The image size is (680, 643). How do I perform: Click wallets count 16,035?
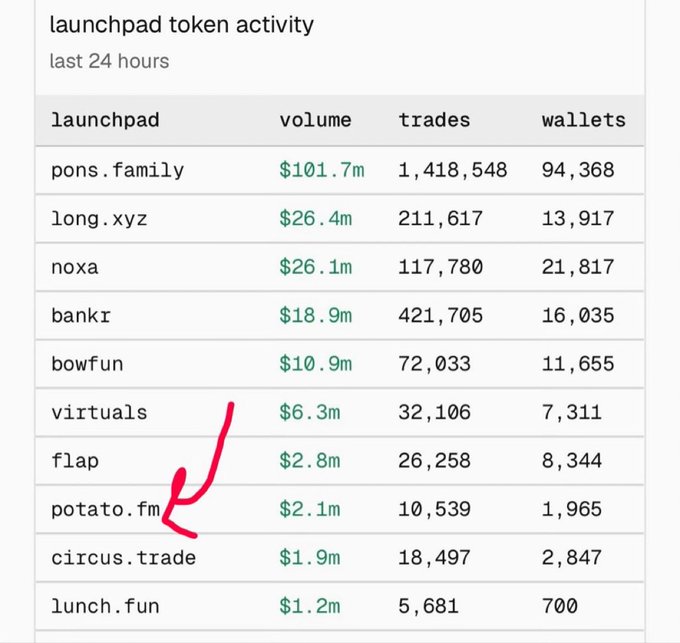(x=578, y=316)
